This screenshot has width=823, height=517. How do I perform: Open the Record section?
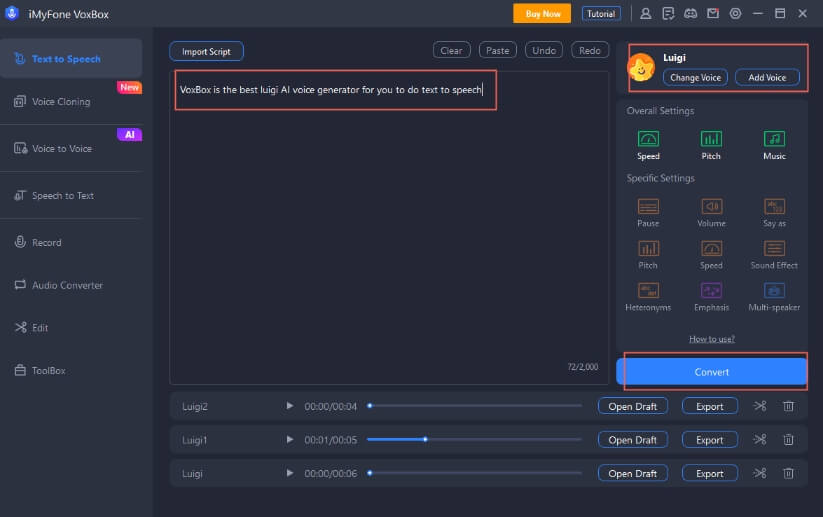[71, 242]
